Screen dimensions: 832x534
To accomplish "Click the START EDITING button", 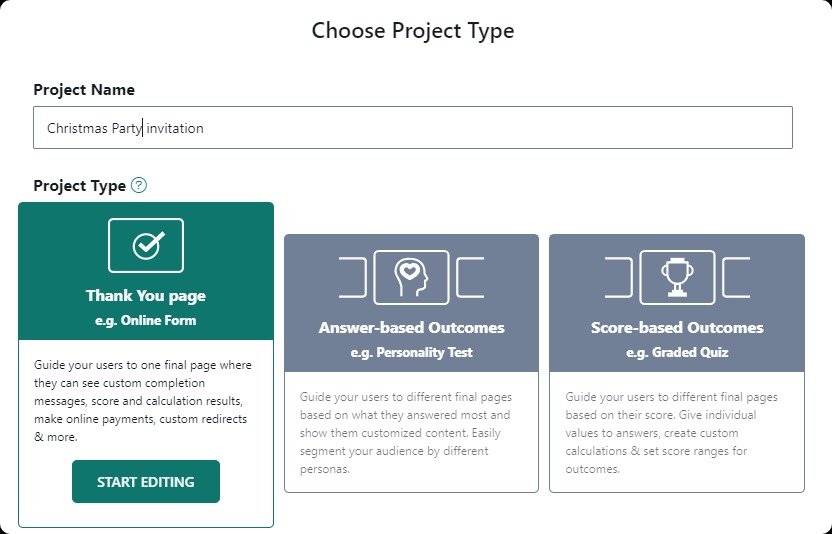I will [x=146, y=481].
